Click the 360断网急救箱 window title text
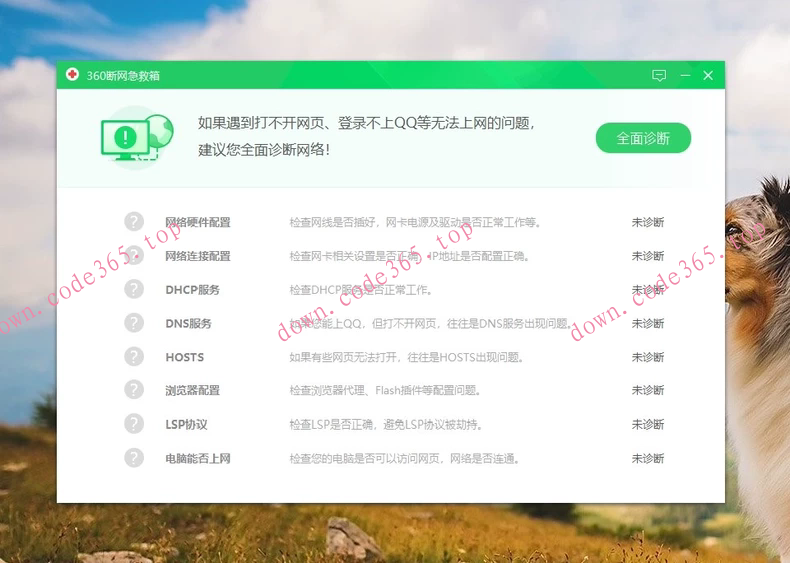Viewport: 790px width, 563px height. [123, 76]
